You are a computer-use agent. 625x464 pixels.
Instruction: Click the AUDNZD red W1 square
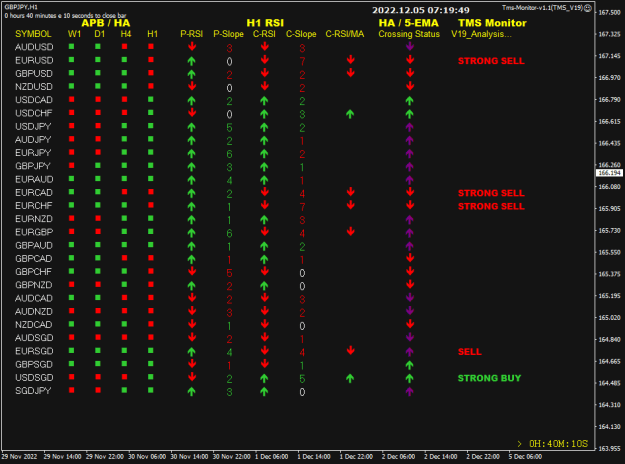coord(71,311)
